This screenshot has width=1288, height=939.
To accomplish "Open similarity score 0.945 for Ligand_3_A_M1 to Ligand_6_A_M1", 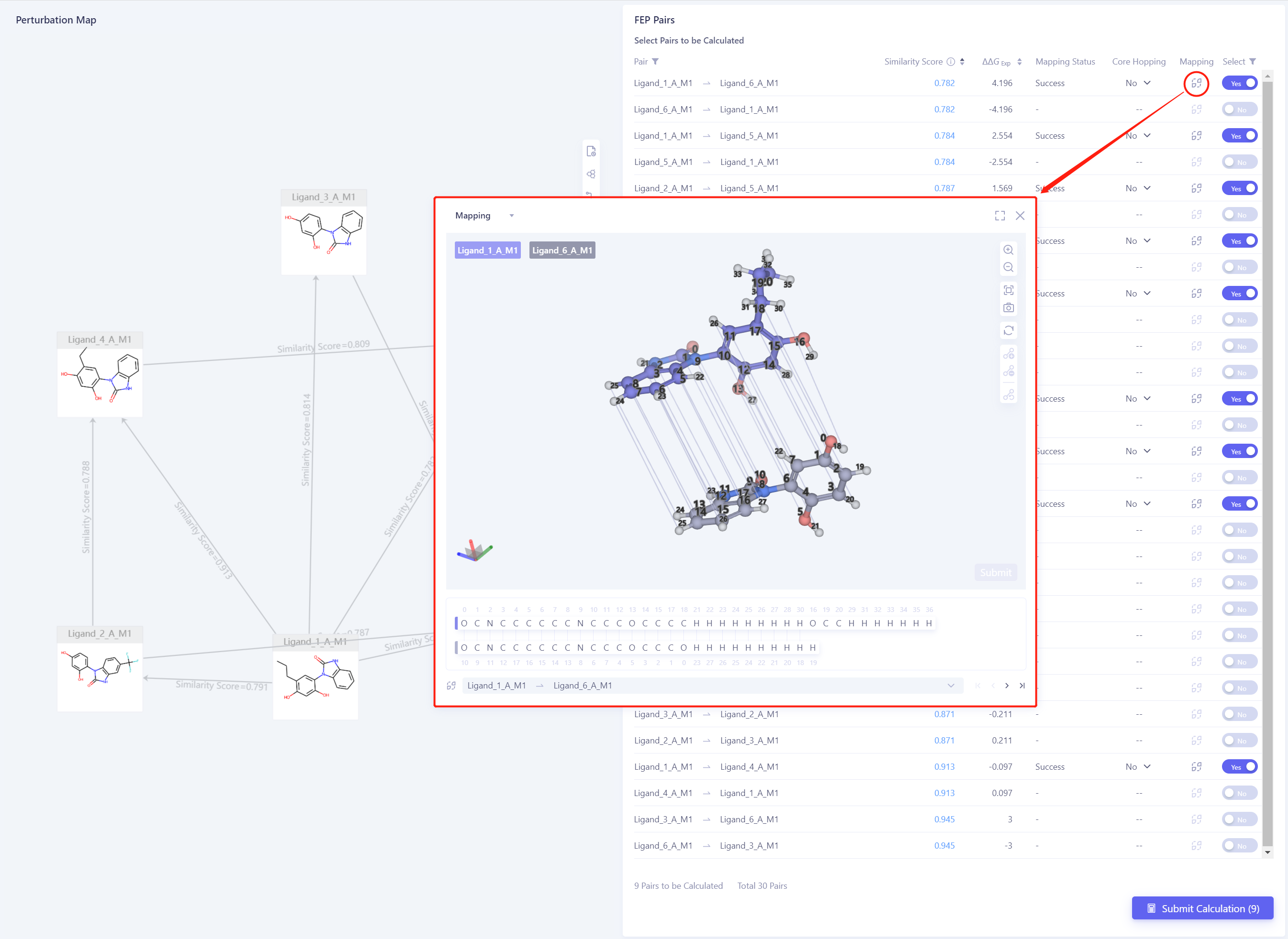I will click(944, 819).
